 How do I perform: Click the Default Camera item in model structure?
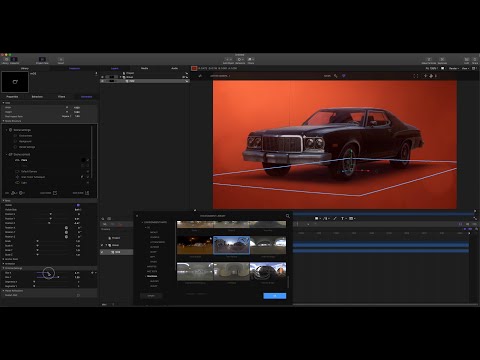click(x=29, y=171)
